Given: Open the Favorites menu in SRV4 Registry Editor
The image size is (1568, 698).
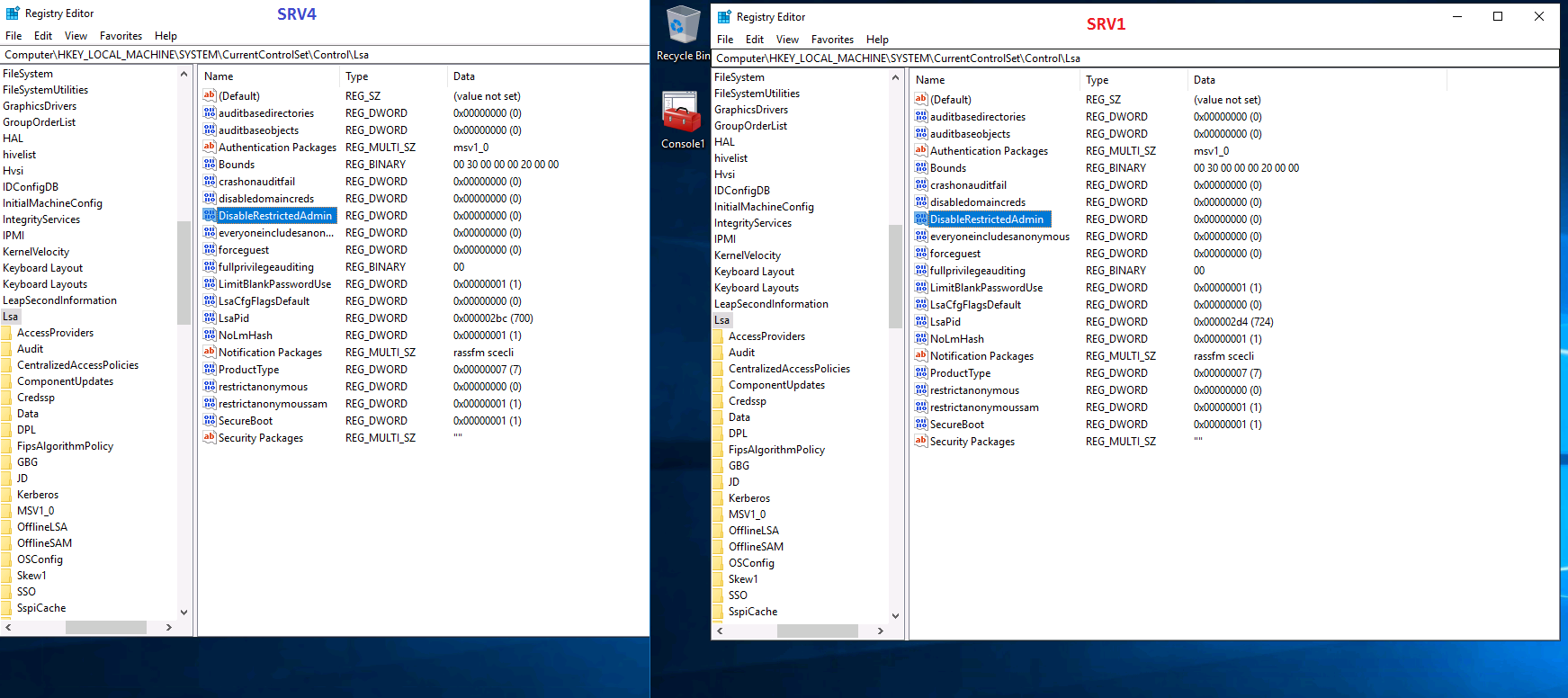Looking at the screenshot, I should pos(121,36).
